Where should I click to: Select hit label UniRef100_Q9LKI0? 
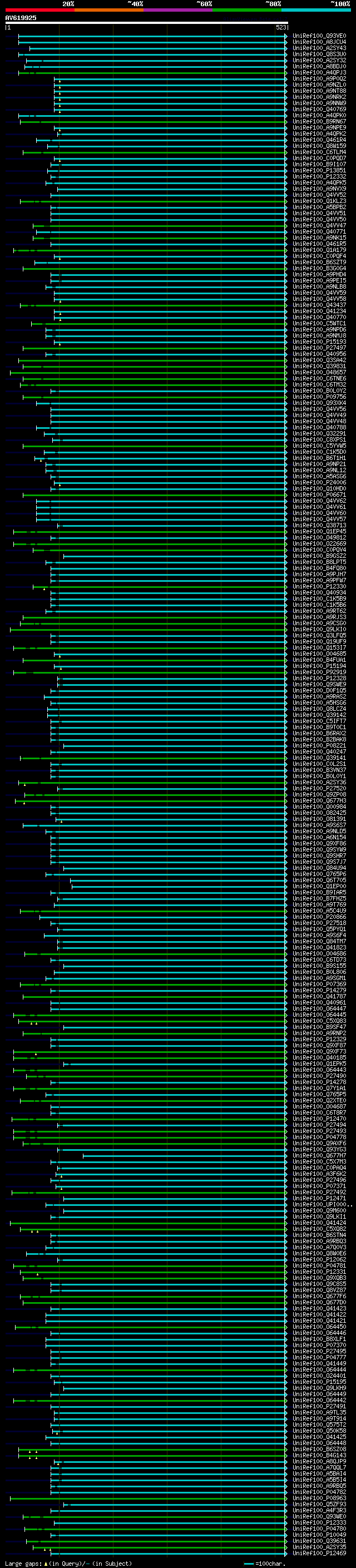coord(319,629)
